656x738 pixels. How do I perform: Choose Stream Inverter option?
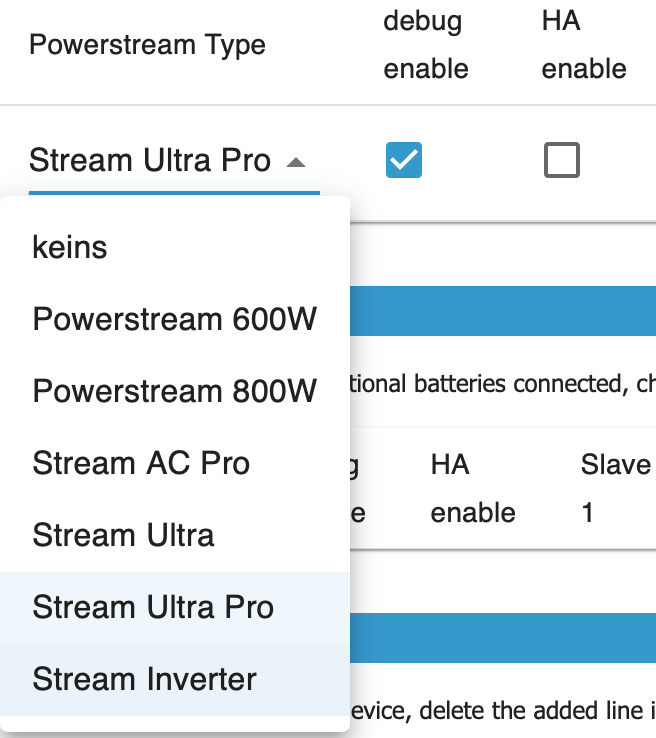pyautogui.click(x=144, y=679)
